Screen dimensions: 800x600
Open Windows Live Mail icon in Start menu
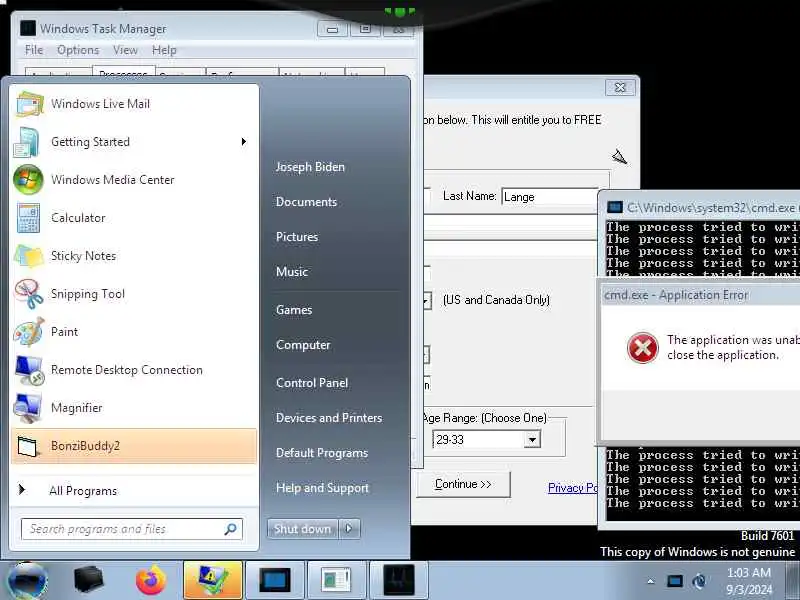[x=29, y=104]
